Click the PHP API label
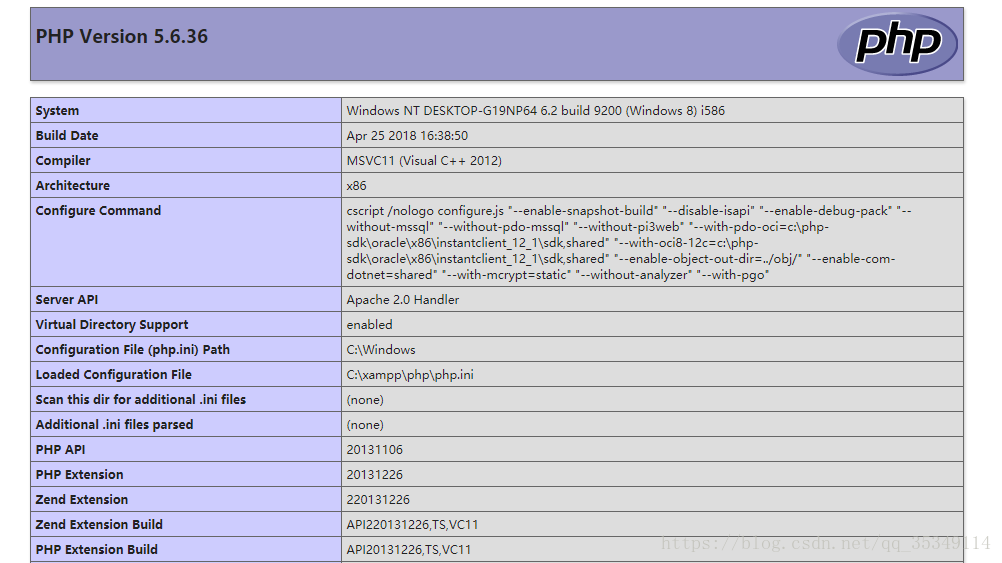 61,449
